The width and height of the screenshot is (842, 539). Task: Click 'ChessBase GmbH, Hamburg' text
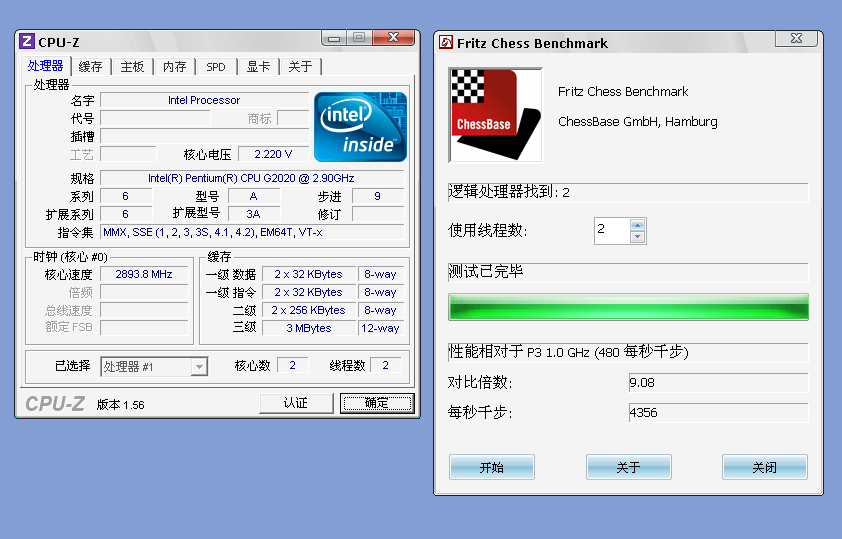pos(637,122)
